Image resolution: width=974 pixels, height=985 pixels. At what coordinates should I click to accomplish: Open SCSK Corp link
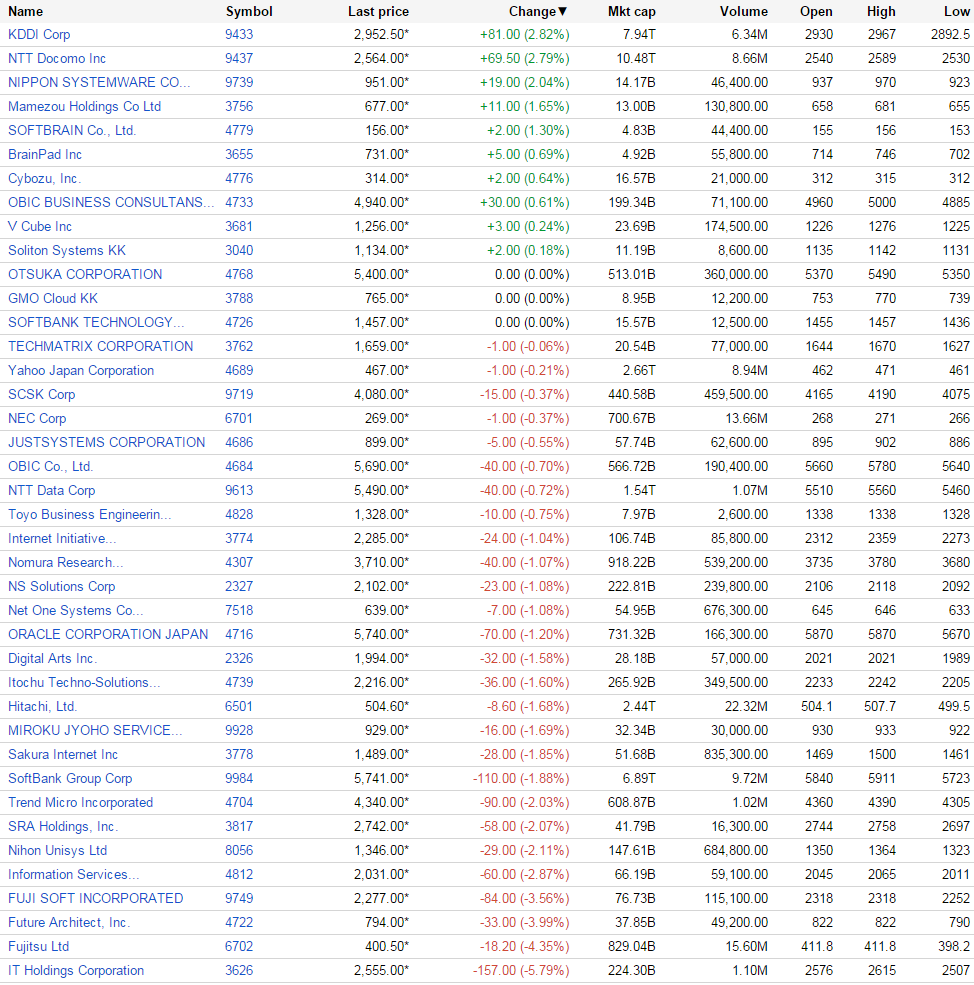coord(41,395)
